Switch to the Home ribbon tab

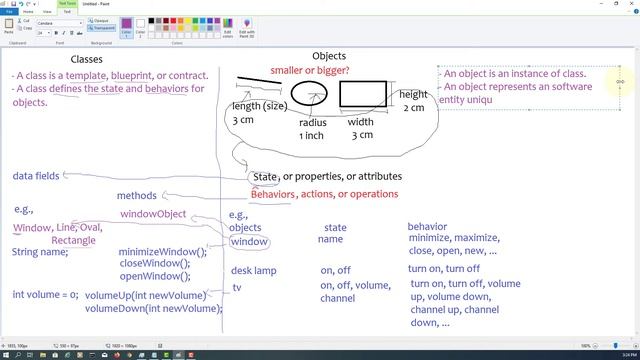click(28, 11)
